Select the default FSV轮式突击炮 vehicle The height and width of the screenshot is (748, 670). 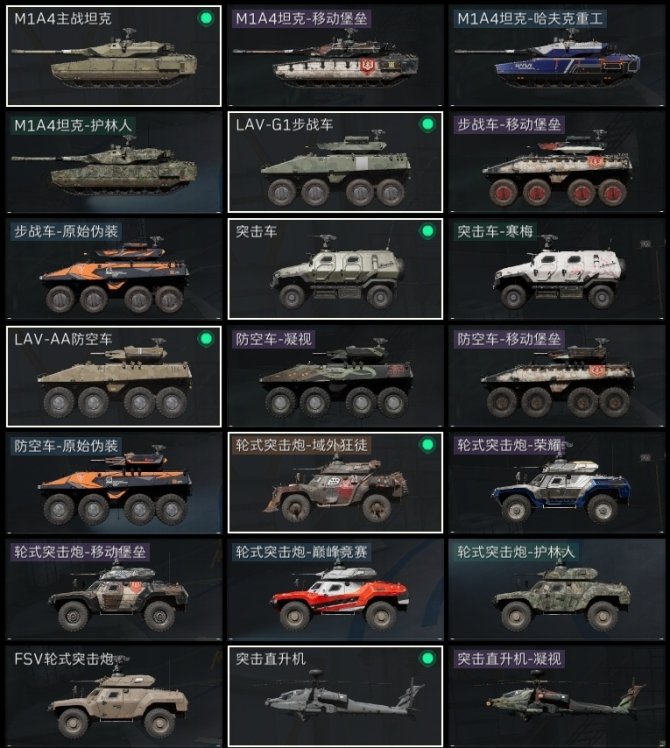[114, 696]
